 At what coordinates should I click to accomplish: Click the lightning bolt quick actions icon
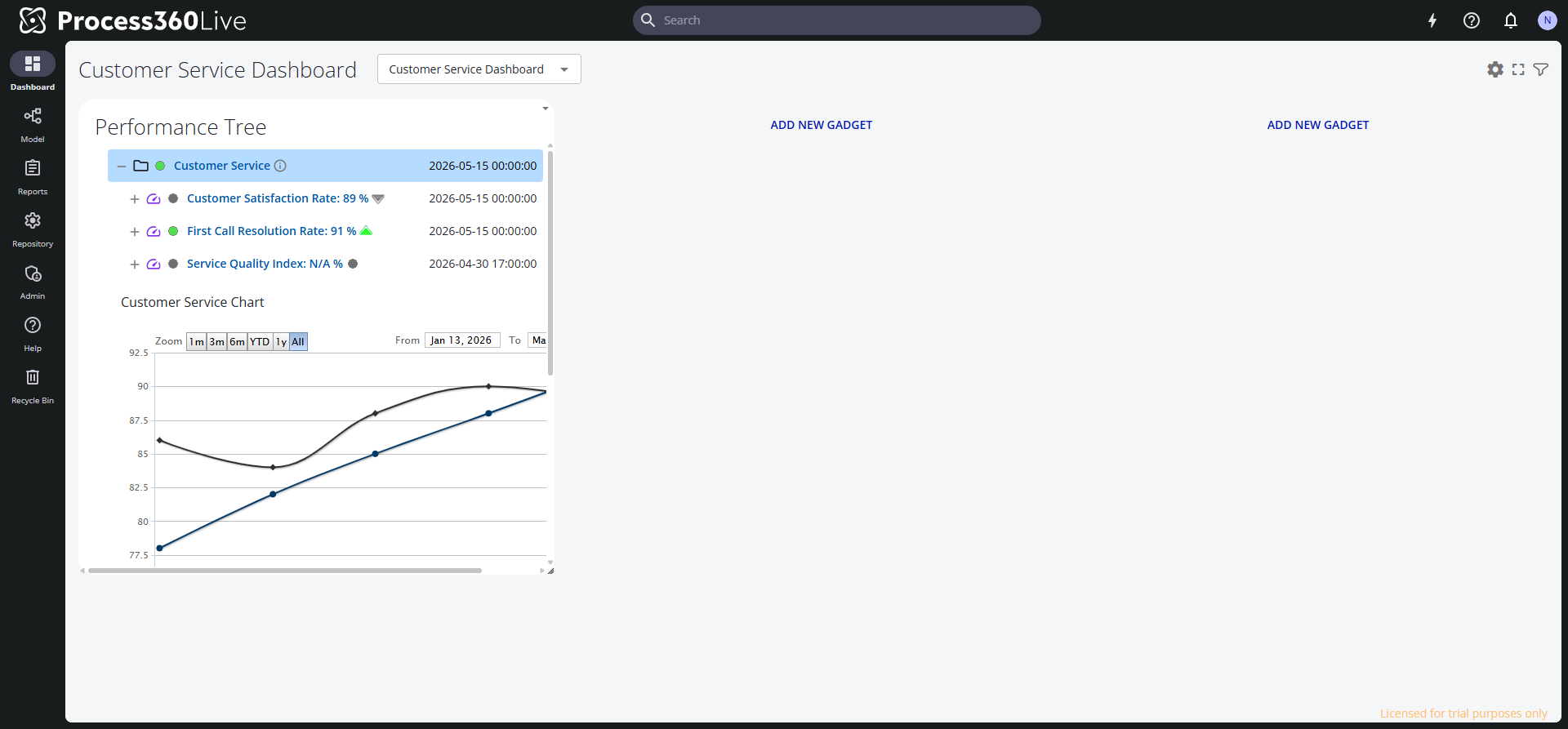click(x=1432, y=20)
